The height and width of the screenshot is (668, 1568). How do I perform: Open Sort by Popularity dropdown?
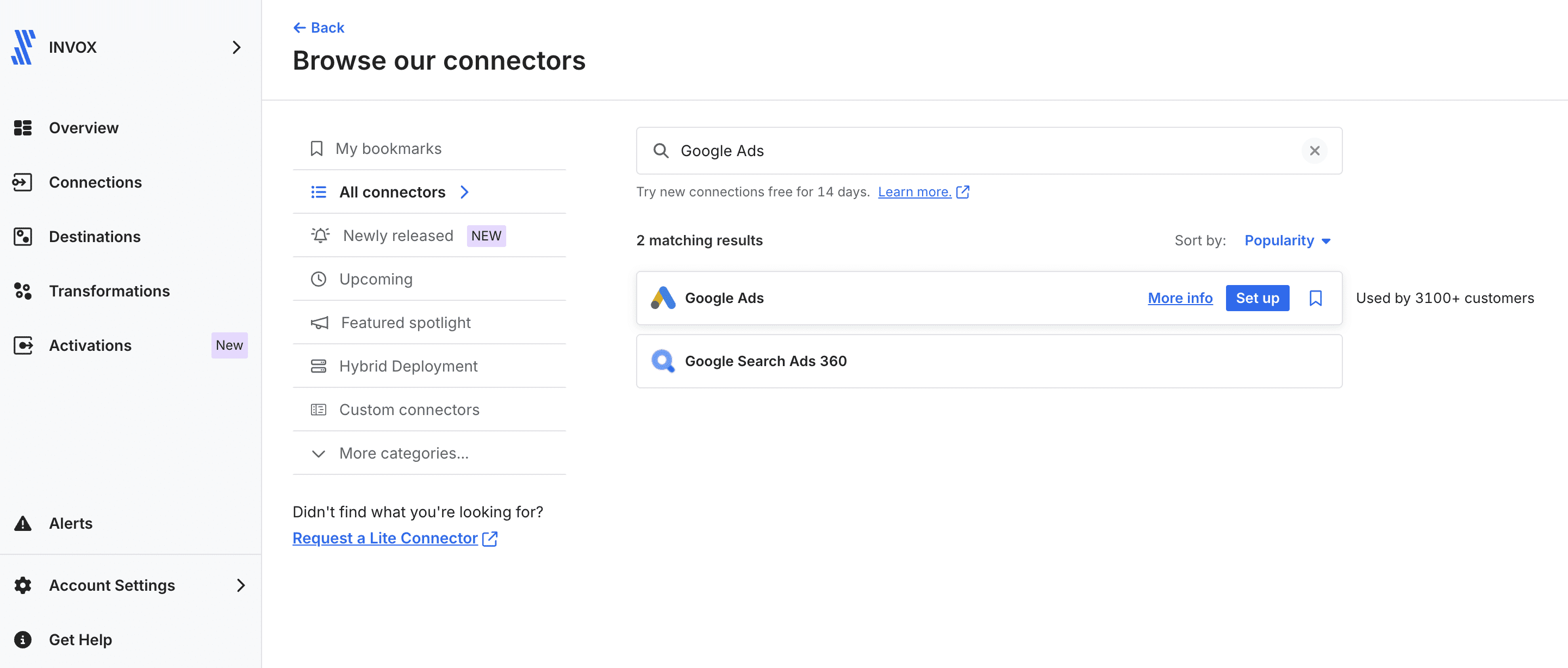pos(1287,240)
